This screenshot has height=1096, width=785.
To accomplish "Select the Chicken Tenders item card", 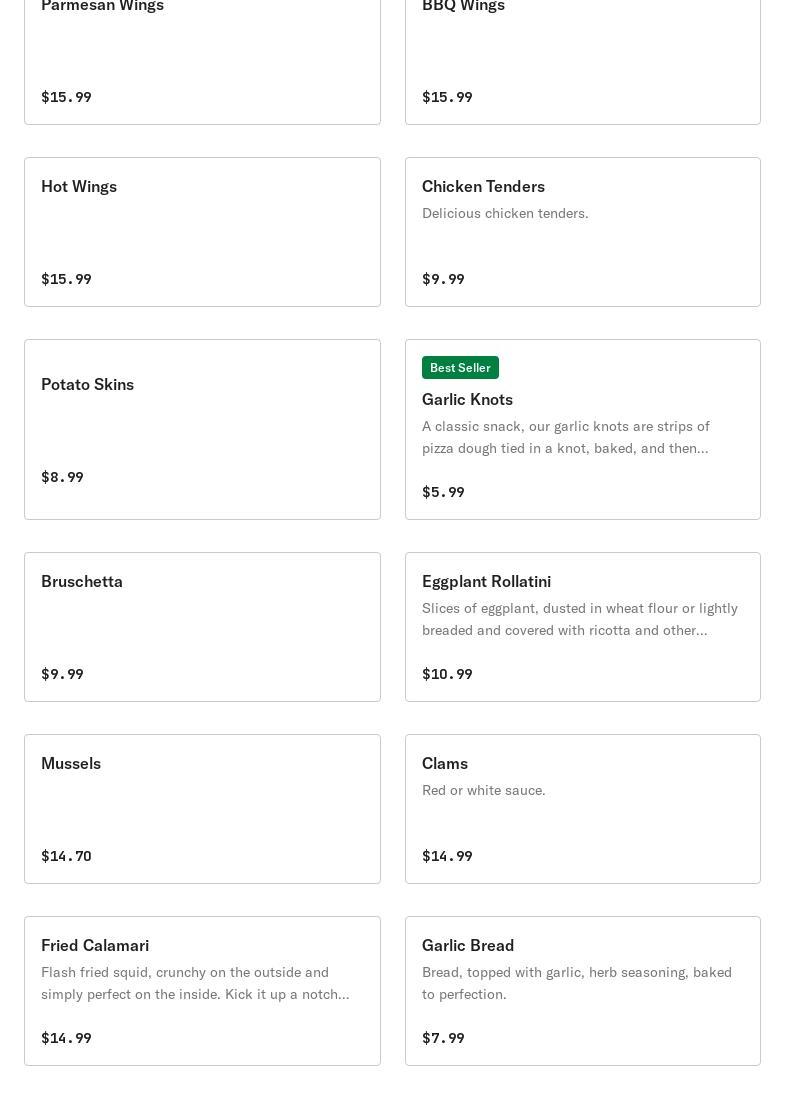I will click(x=582, y=232).
